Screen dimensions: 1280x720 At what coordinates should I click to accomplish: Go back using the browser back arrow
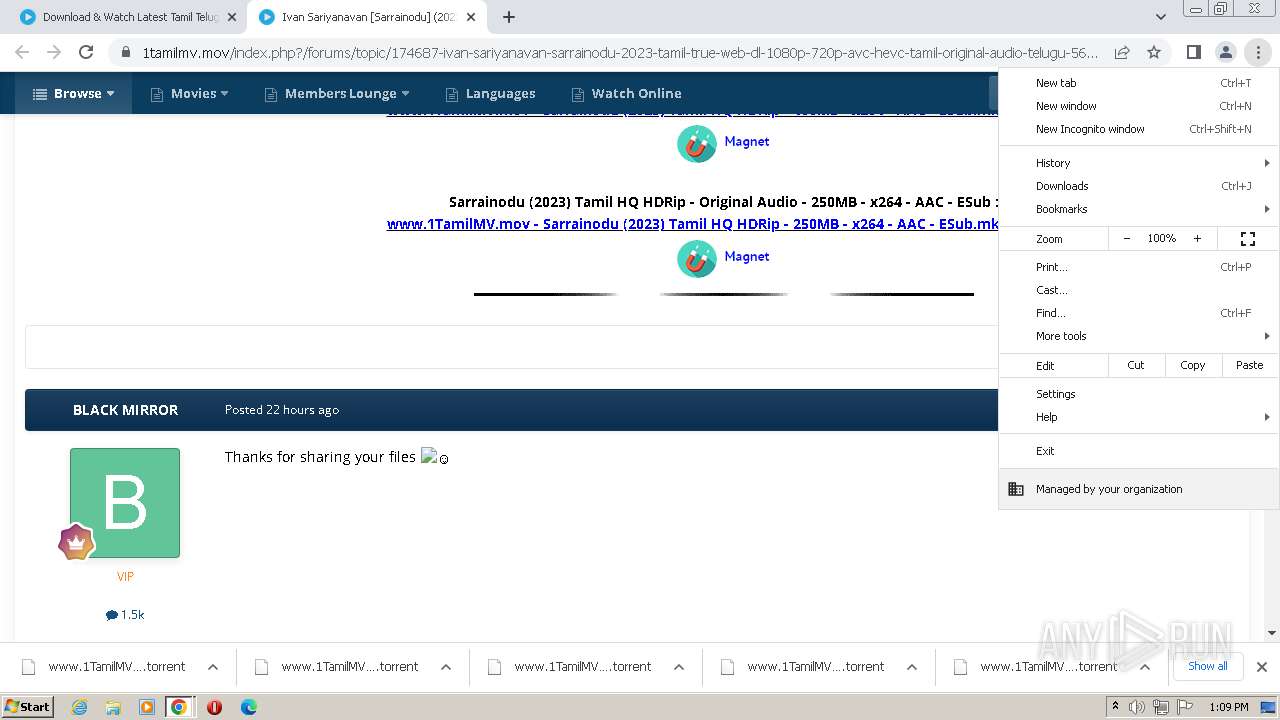22,52
